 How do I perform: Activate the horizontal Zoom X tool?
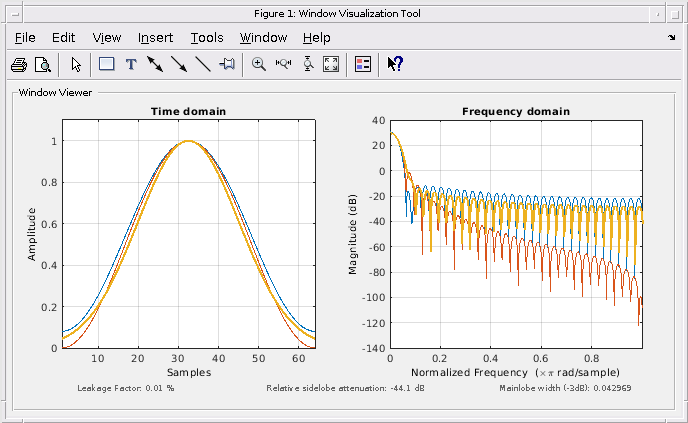click(x=283, y=64)
